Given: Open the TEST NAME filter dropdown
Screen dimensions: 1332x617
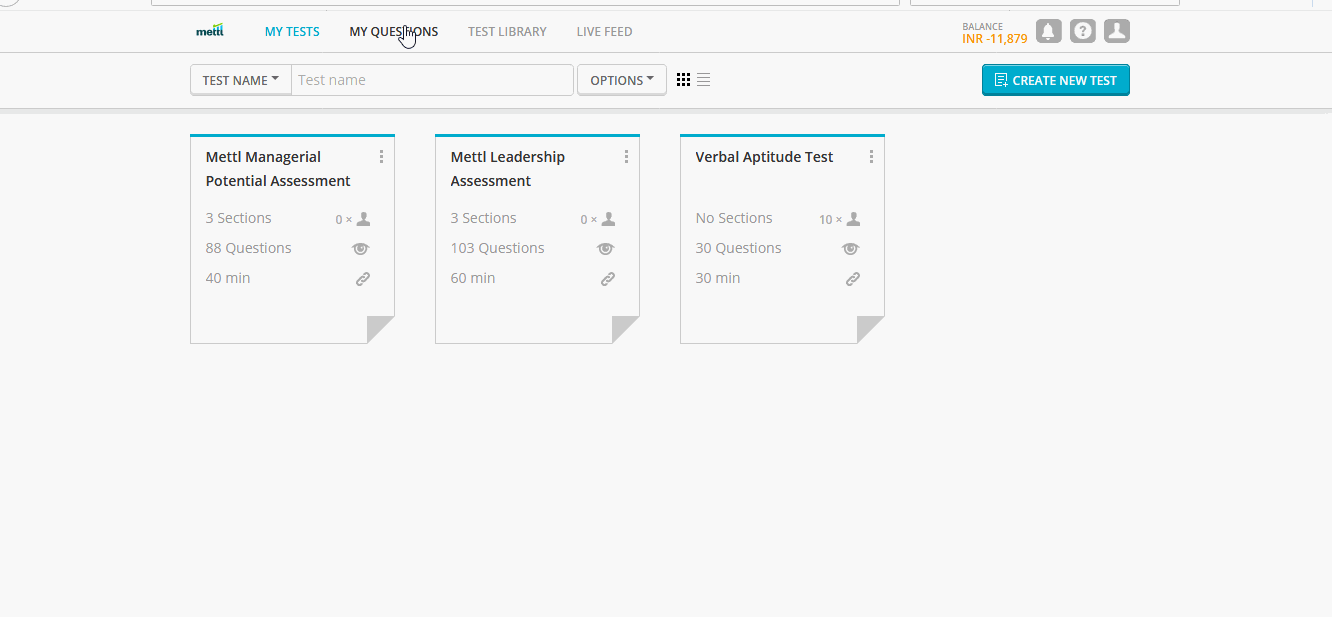Looking at the screenshot, I should [241, 80].
